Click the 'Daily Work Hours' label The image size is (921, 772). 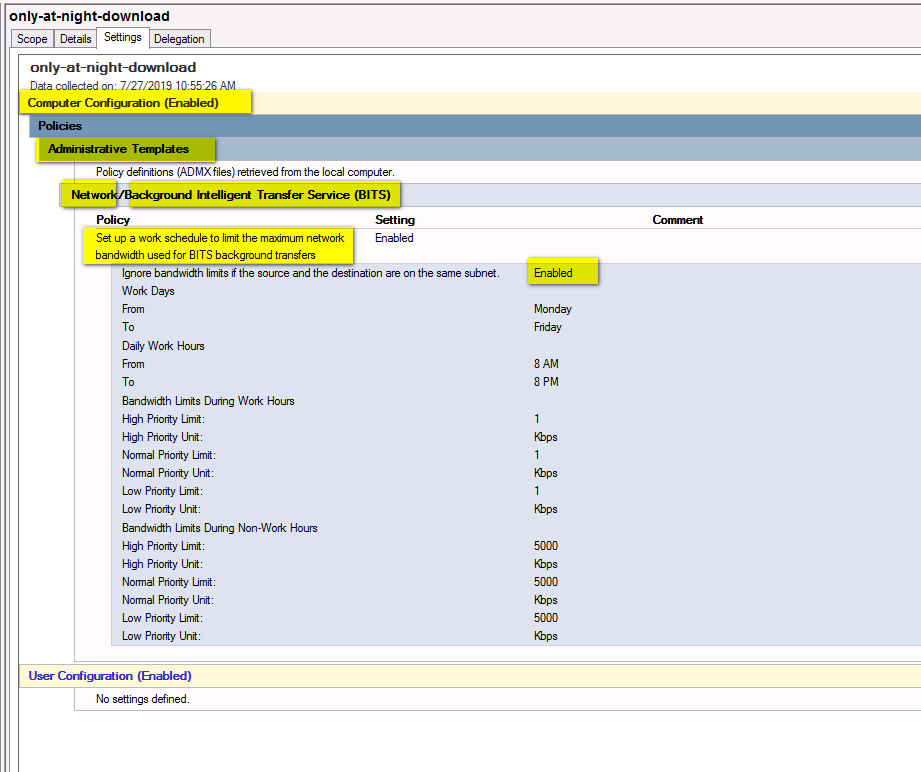click(x=163, y=345)
